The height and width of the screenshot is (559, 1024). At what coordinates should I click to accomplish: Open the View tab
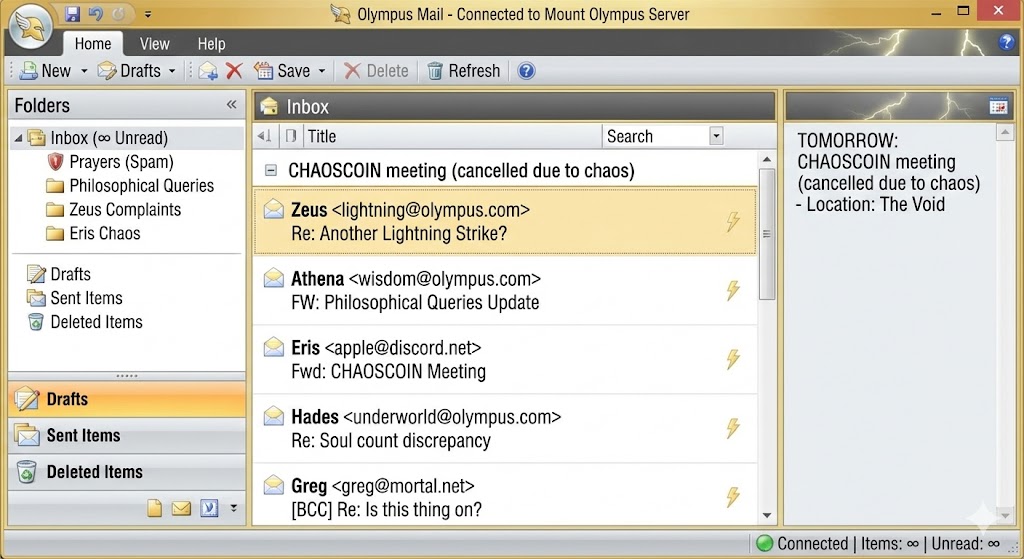pyautogui.click(x=154, y=44)
